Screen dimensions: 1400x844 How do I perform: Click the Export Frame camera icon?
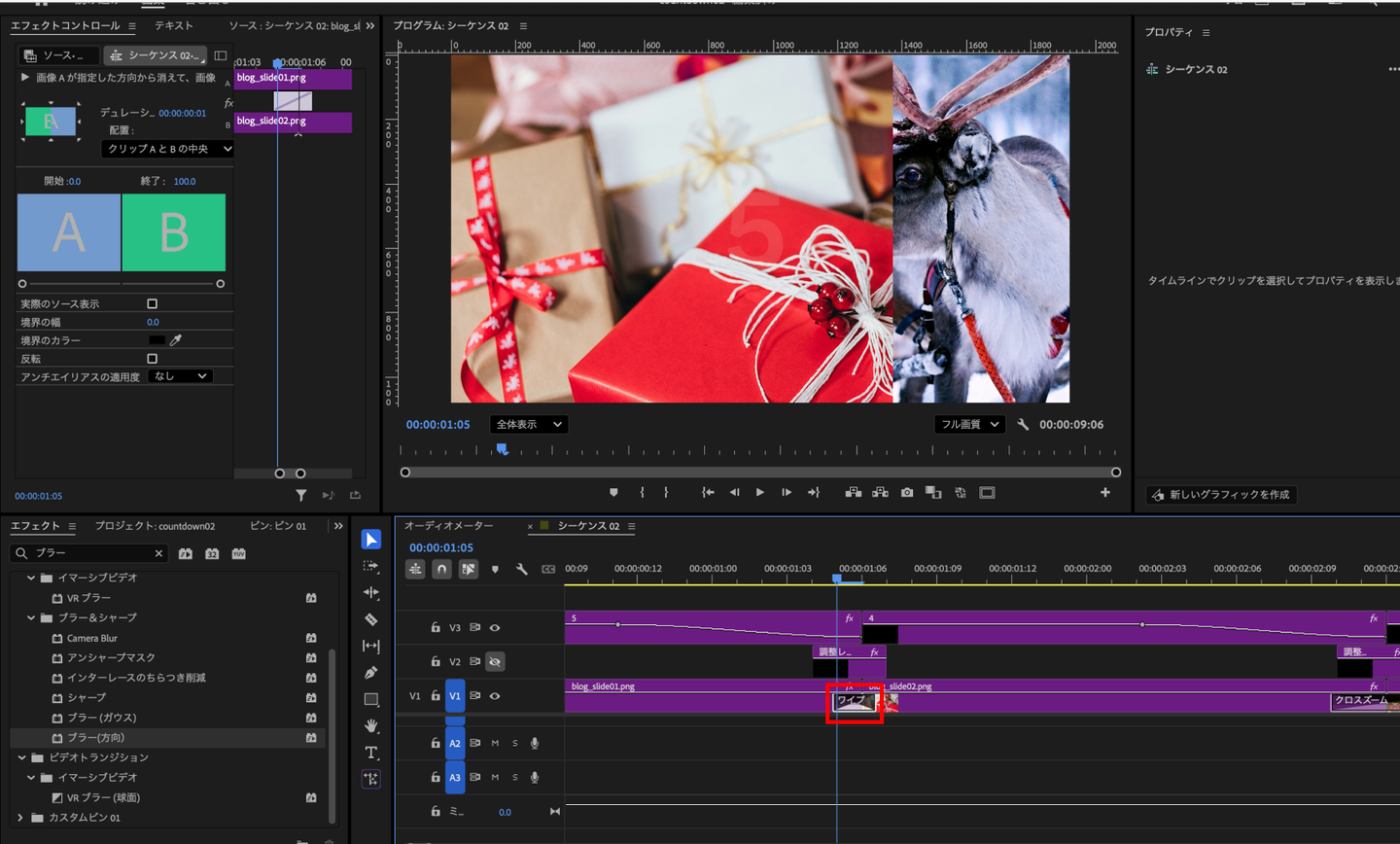[x=907, y=493]
